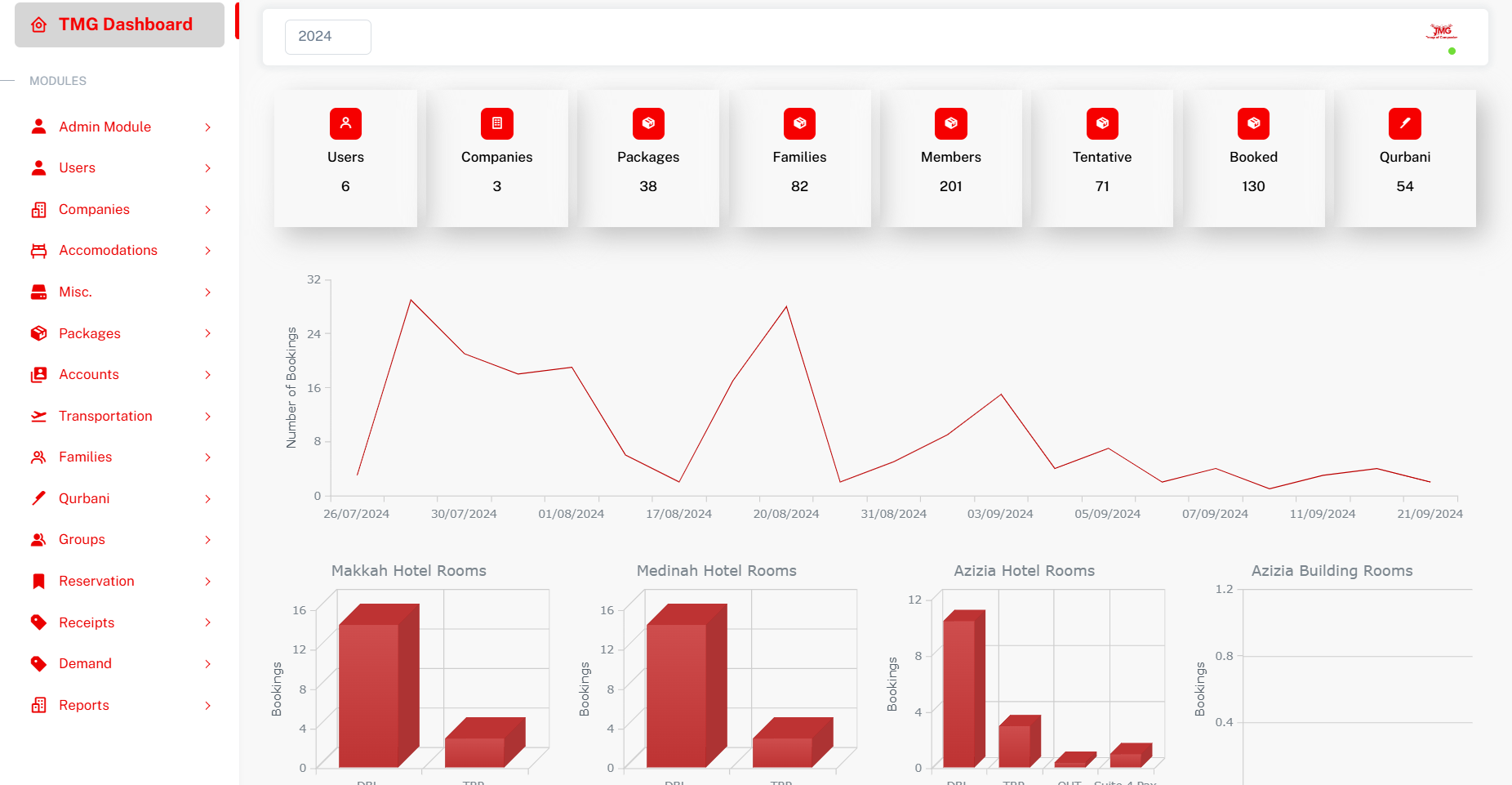The image size is (1512, 785).
Task: Click the TMG Dashboard title button
Action: 125,25
